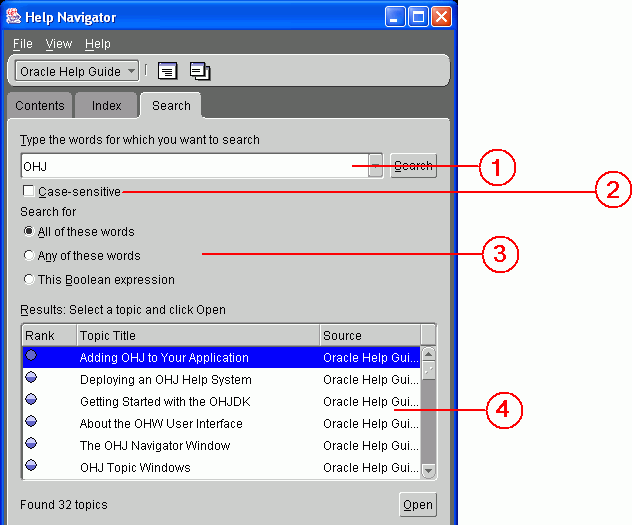
Task: Select result 'OHJ Topic Windows'
Action: click(x=221, y=467)
